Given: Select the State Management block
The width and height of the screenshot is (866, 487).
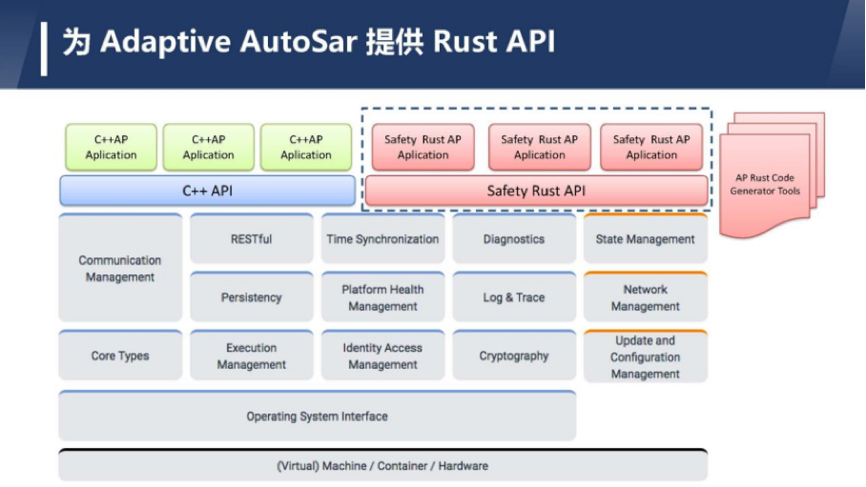Looking at the screenshot, I should (x=645, y=239).
